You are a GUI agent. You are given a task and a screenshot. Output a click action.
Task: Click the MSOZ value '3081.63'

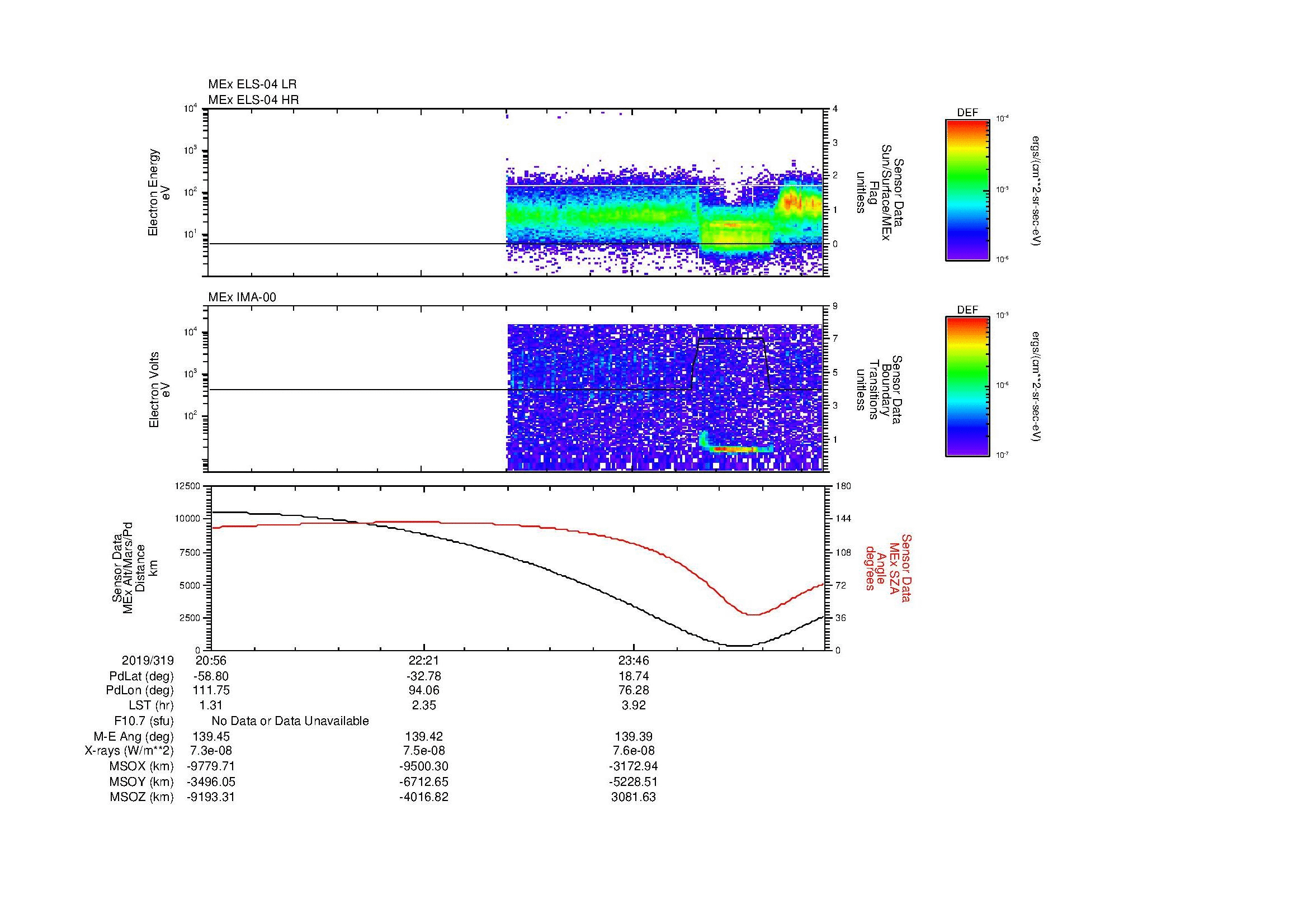point(634,797)
